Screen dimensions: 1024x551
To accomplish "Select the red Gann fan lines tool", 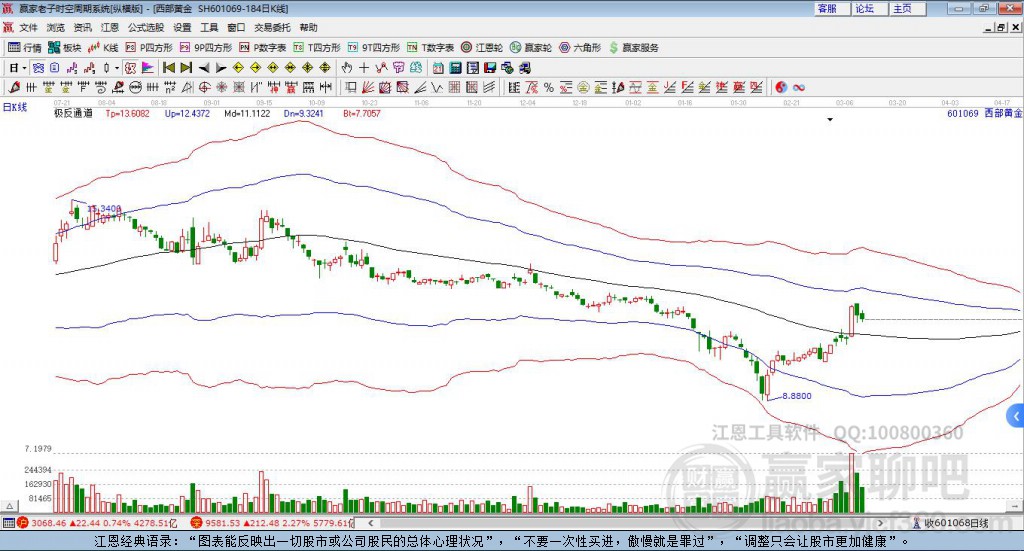I will 368,87.
